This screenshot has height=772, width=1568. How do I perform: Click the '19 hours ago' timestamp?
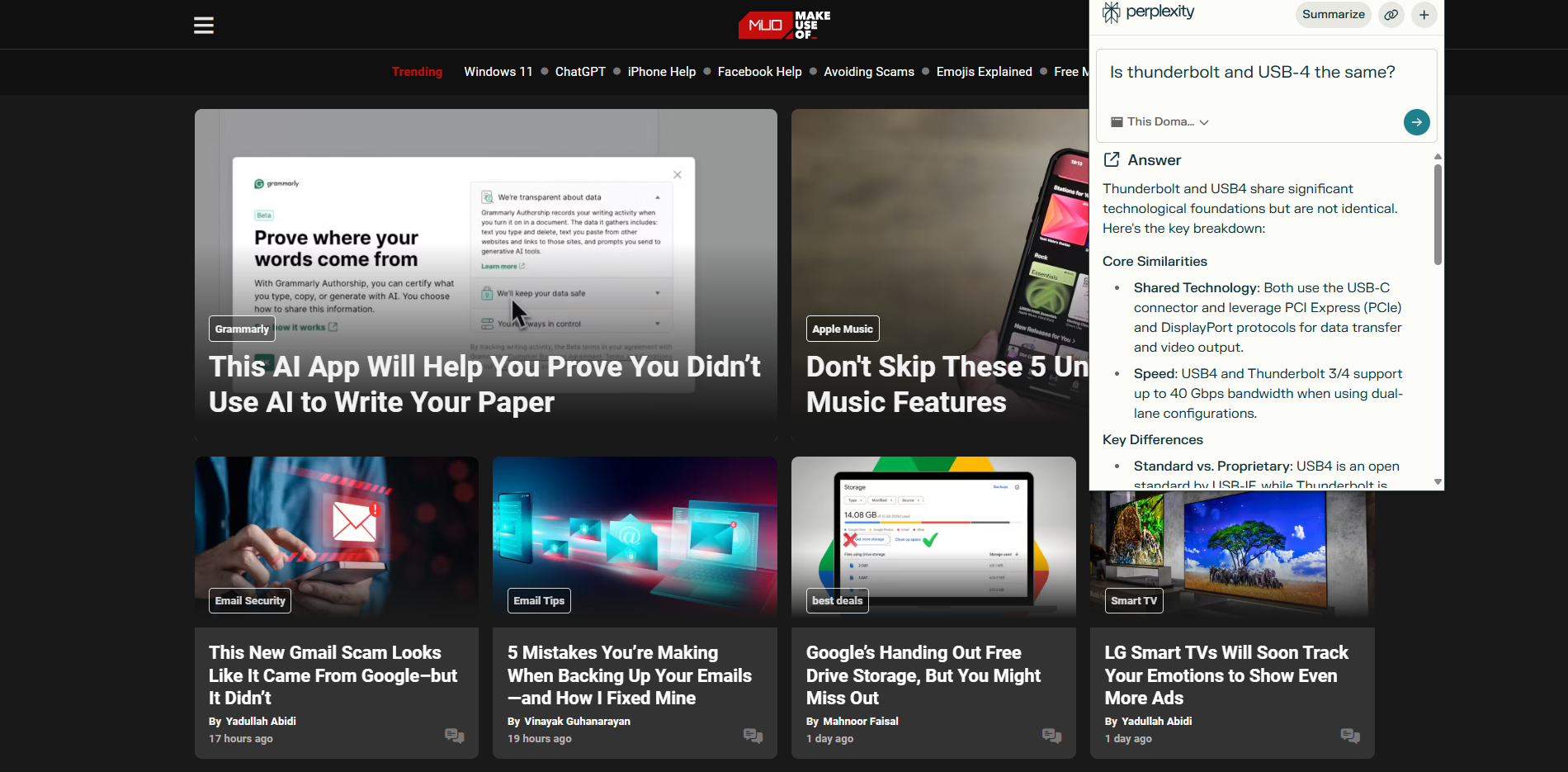click(x=540, y=738)
